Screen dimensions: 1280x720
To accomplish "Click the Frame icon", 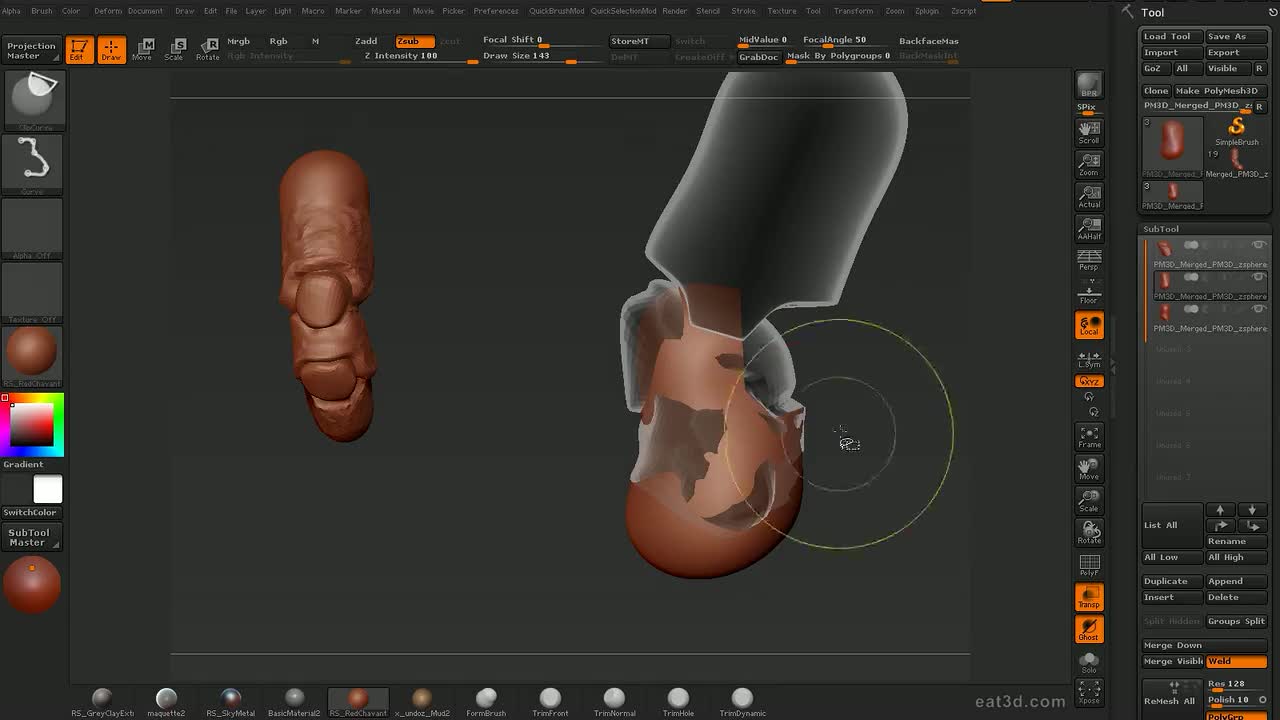I will [1089, 436].
